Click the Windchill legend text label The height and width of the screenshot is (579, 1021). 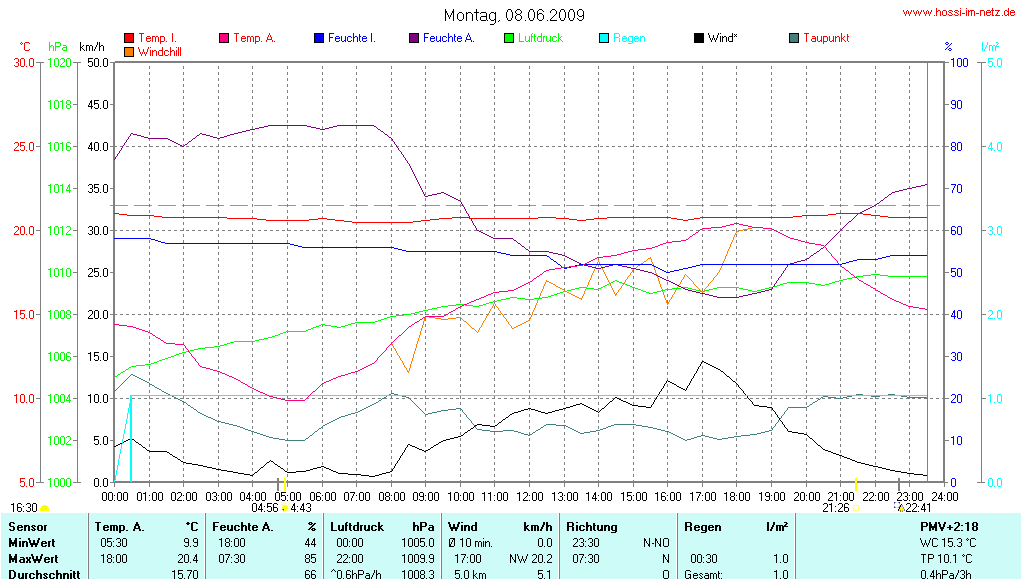click(160, 51)
